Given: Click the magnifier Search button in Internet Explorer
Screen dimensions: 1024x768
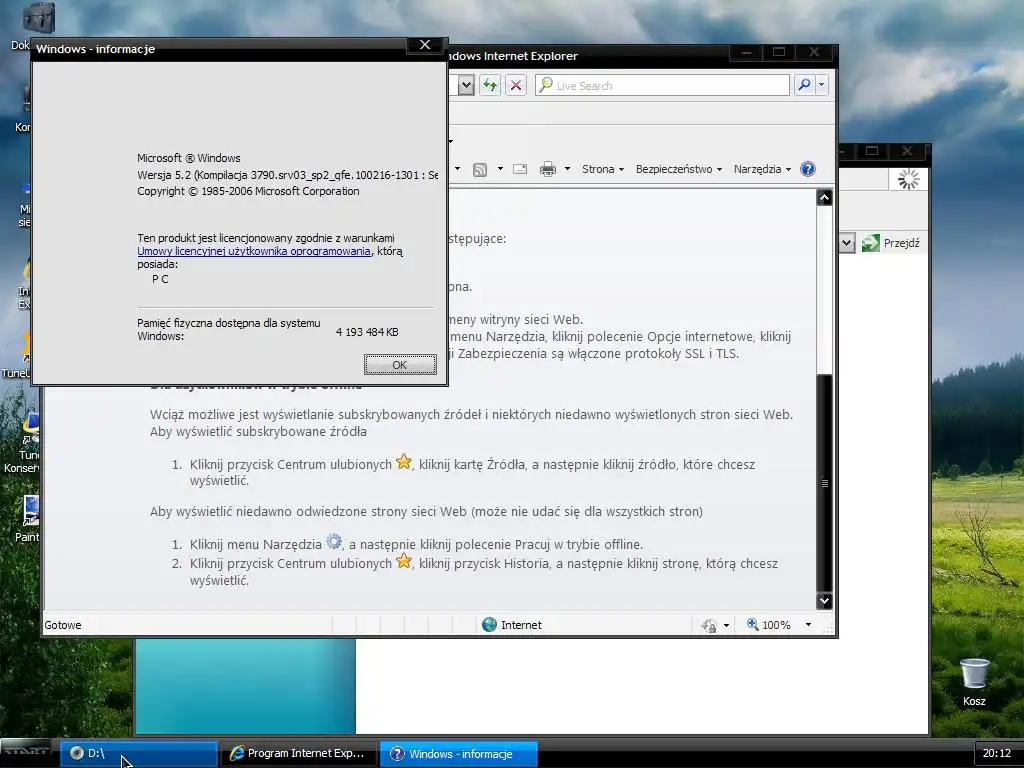Looking at the screenshot, I should [x=805, y=85].
